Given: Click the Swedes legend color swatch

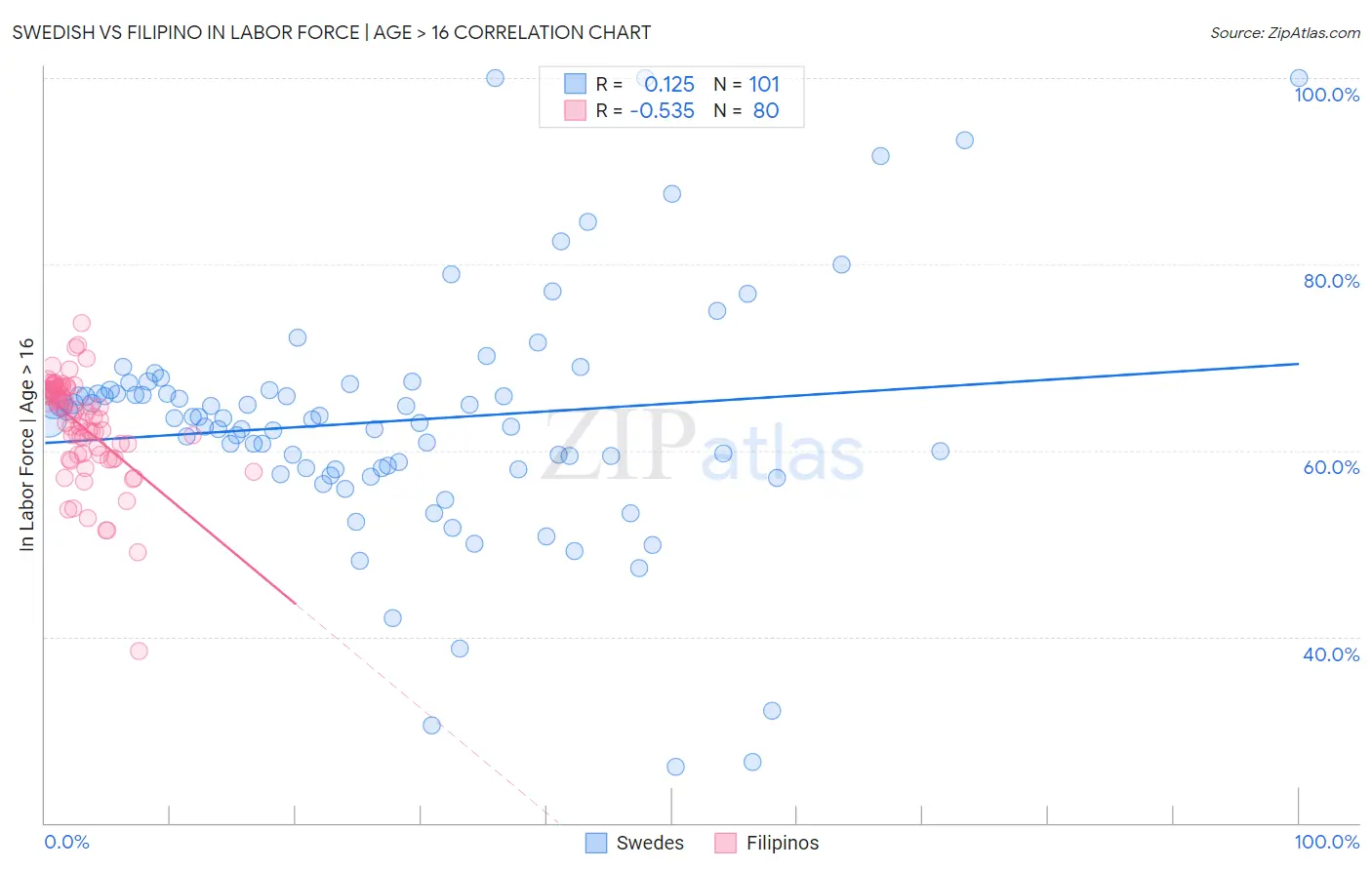Looking at the screenshot, I should pos(596,843).
